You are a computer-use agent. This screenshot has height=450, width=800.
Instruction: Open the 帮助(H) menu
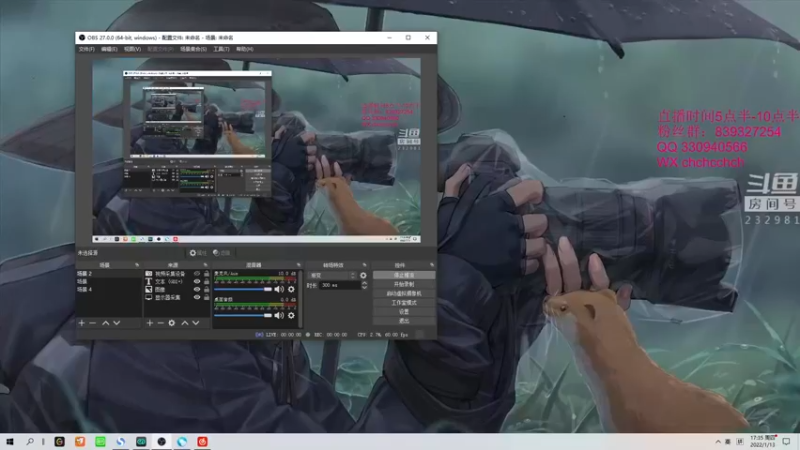point(245,49)
